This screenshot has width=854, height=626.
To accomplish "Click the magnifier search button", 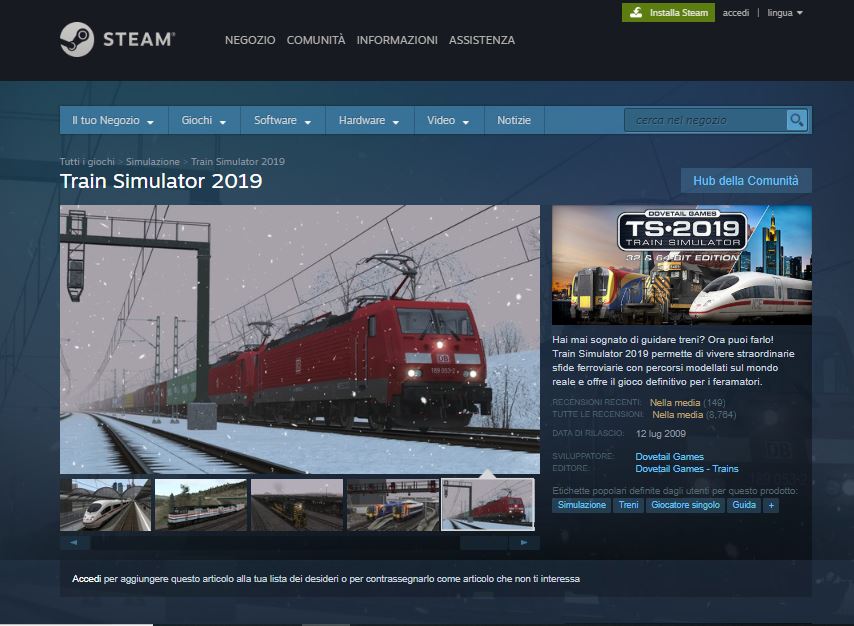I will tap(796, 120).
